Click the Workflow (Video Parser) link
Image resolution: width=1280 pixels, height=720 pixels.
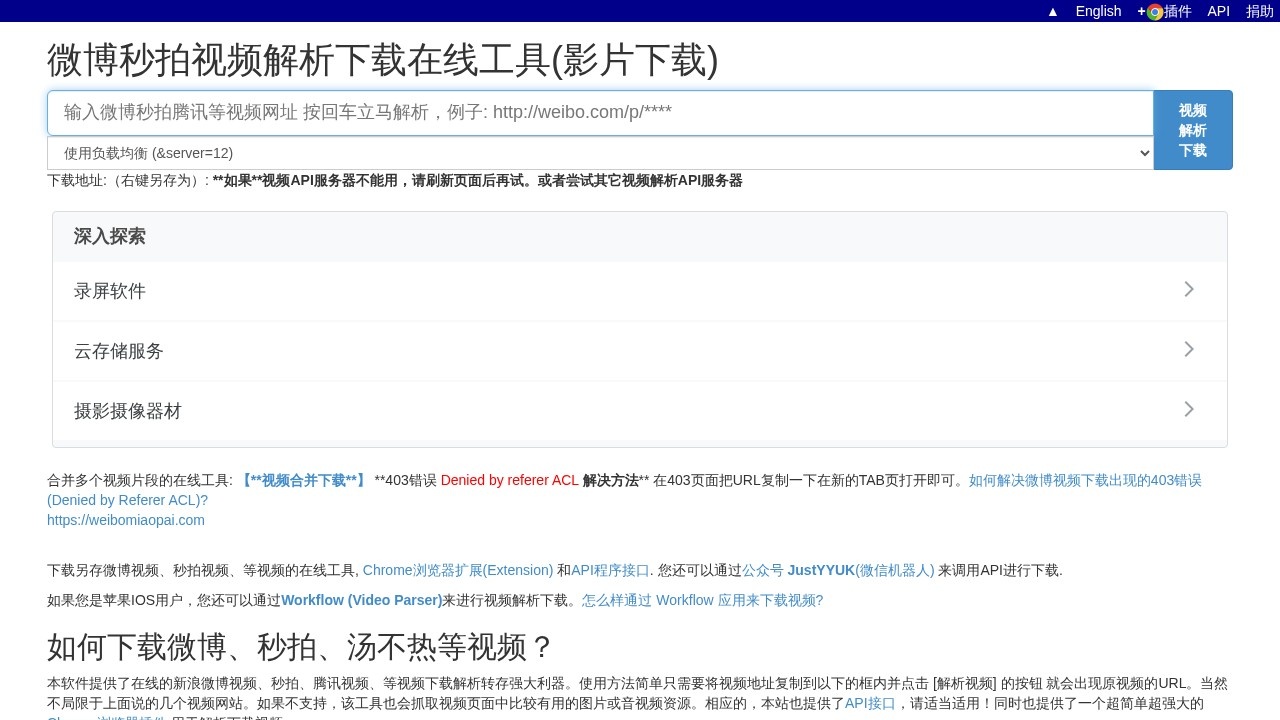pos(361,600)
